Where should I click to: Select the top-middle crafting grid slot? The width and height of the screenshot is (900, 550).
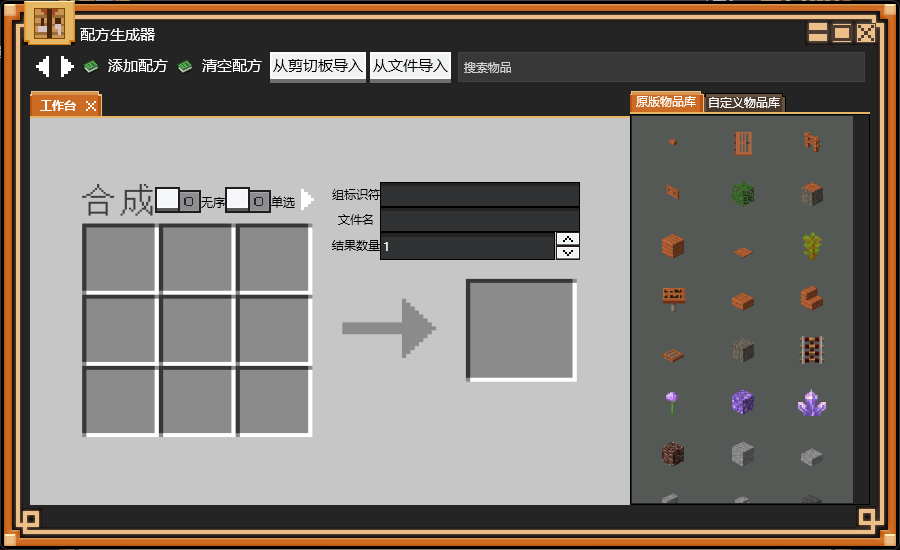tap(197, 258)
